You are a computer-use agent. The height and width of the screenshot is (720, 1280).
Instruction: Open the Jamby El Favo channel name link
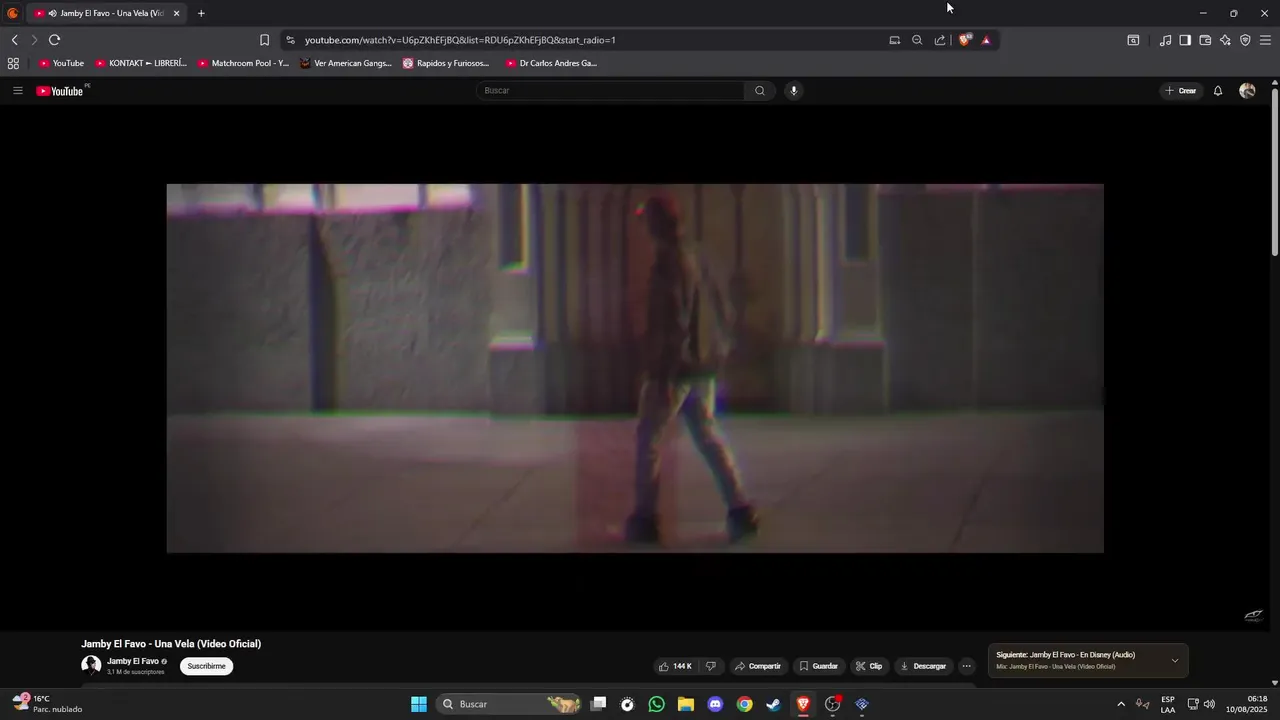click(x=133, y=661)
